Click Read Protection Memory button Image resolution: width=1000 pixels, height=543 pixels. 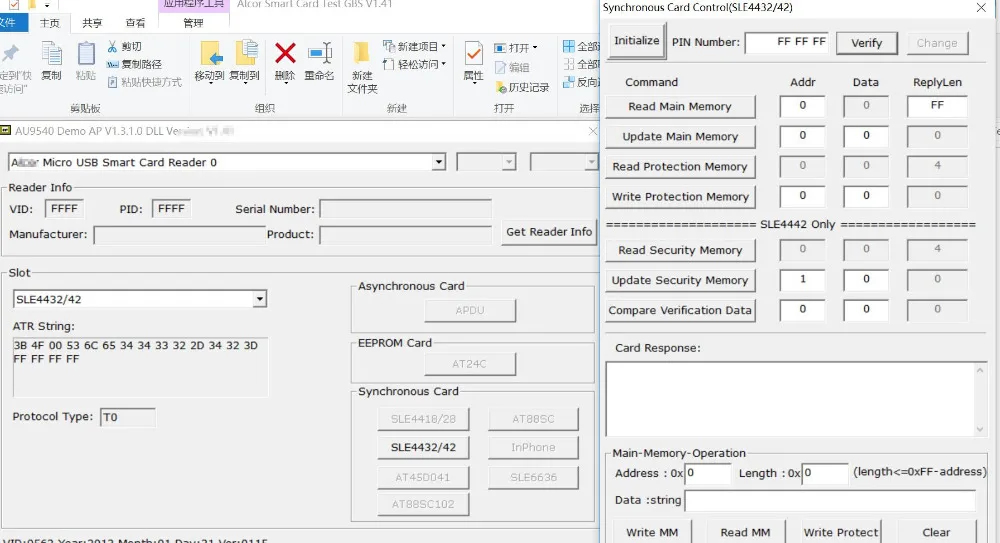(x=680, y=167)
